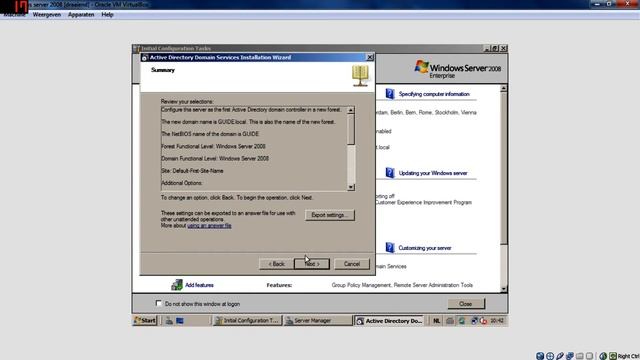Click the VirtualBox display status icon
640x360 pixels.
coord(589,356)
